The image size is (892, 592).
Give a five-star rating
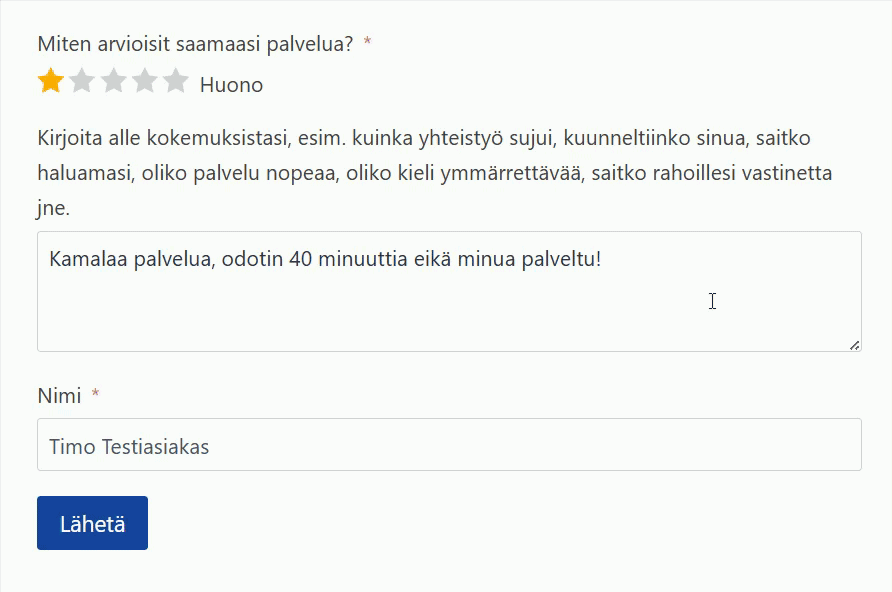[176, 81]
